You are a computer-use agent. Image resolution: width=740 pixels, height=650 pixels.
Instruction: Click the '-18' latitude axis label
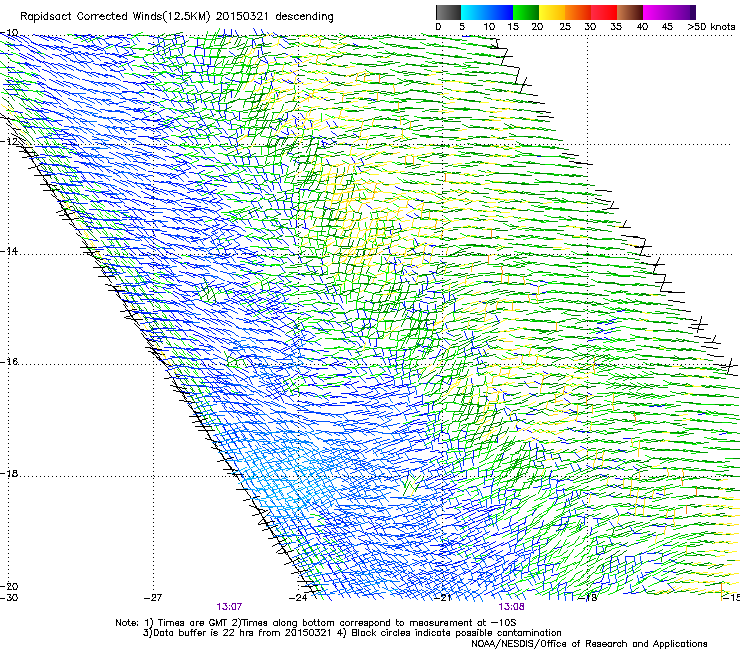[x=9, y=473]
